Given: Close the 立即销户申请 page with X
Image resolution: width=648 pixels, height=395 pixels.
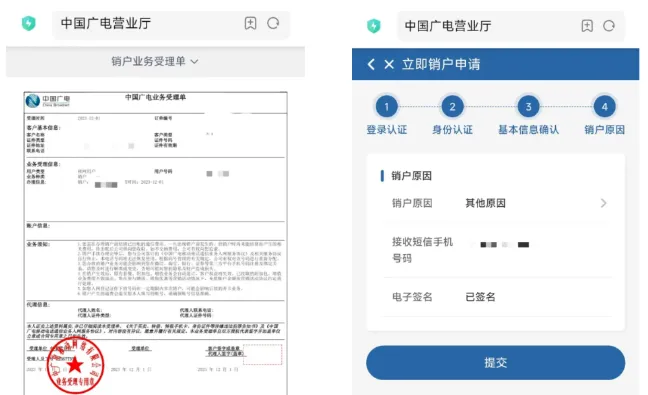Looking at the screenshot, I should pyautogui.click(x=389, y=64).
